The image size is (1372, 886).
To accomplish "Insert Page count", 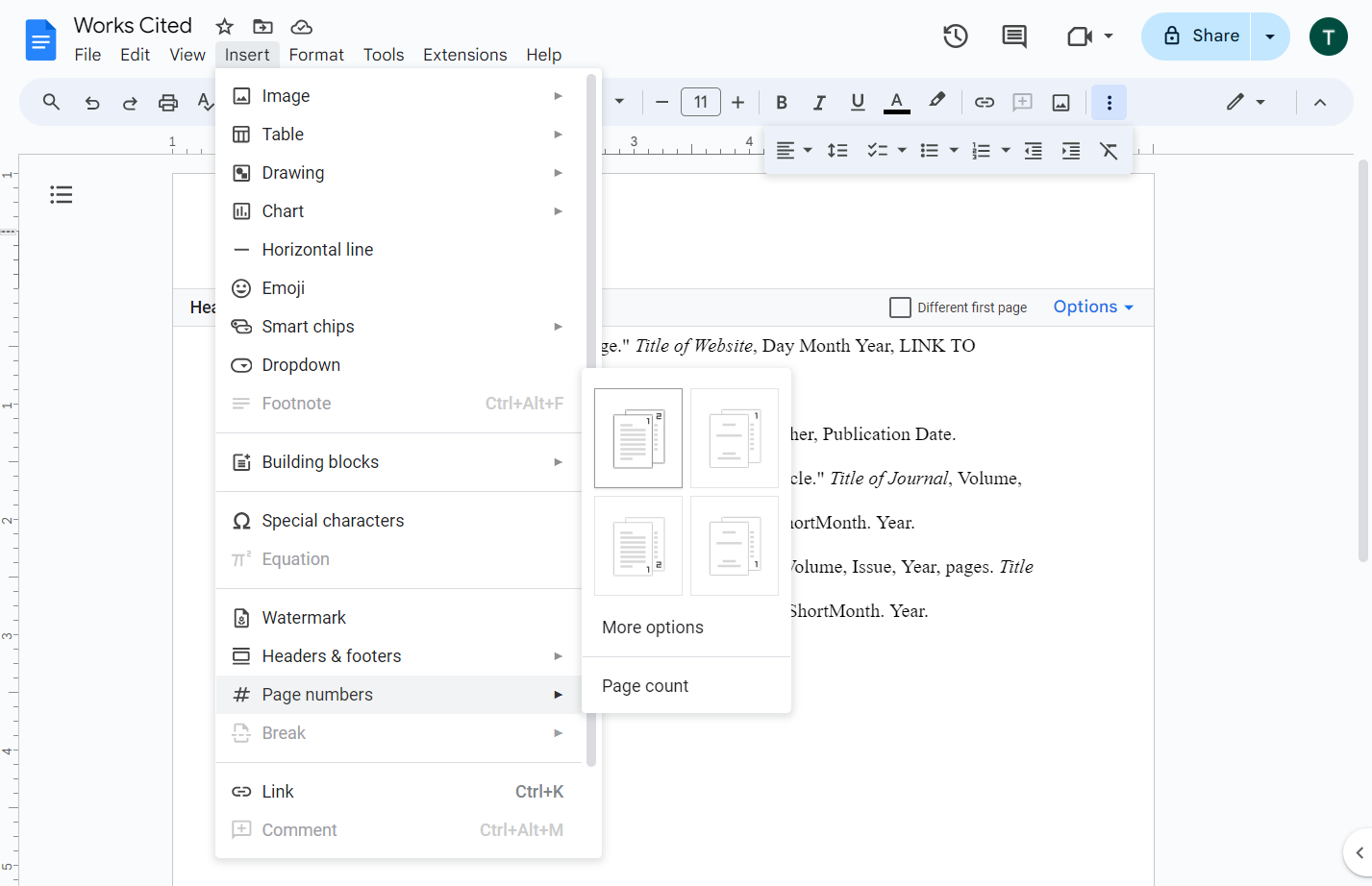I will 686,686.
